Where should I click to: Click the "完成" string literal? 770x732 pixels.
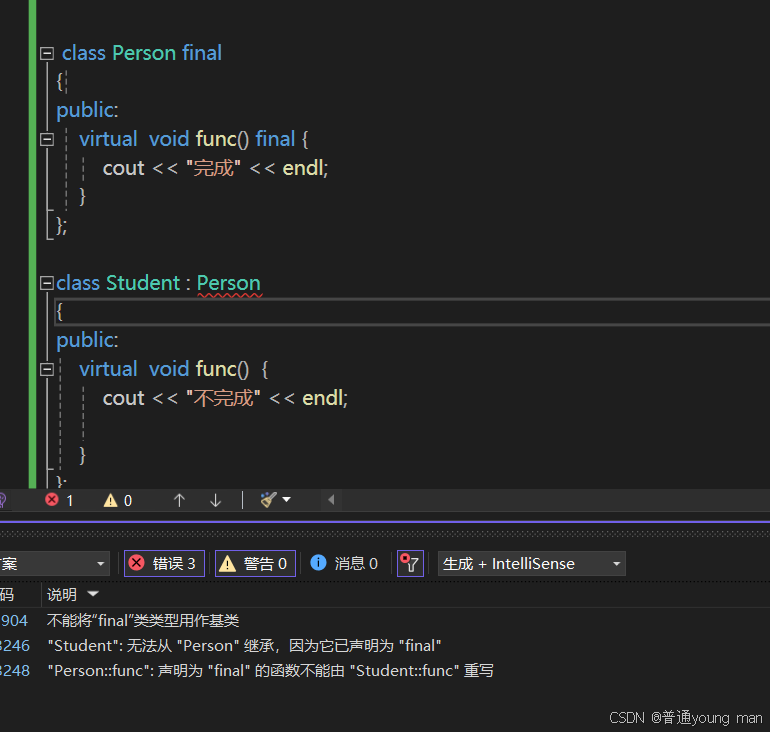click(x=214, y=168)
